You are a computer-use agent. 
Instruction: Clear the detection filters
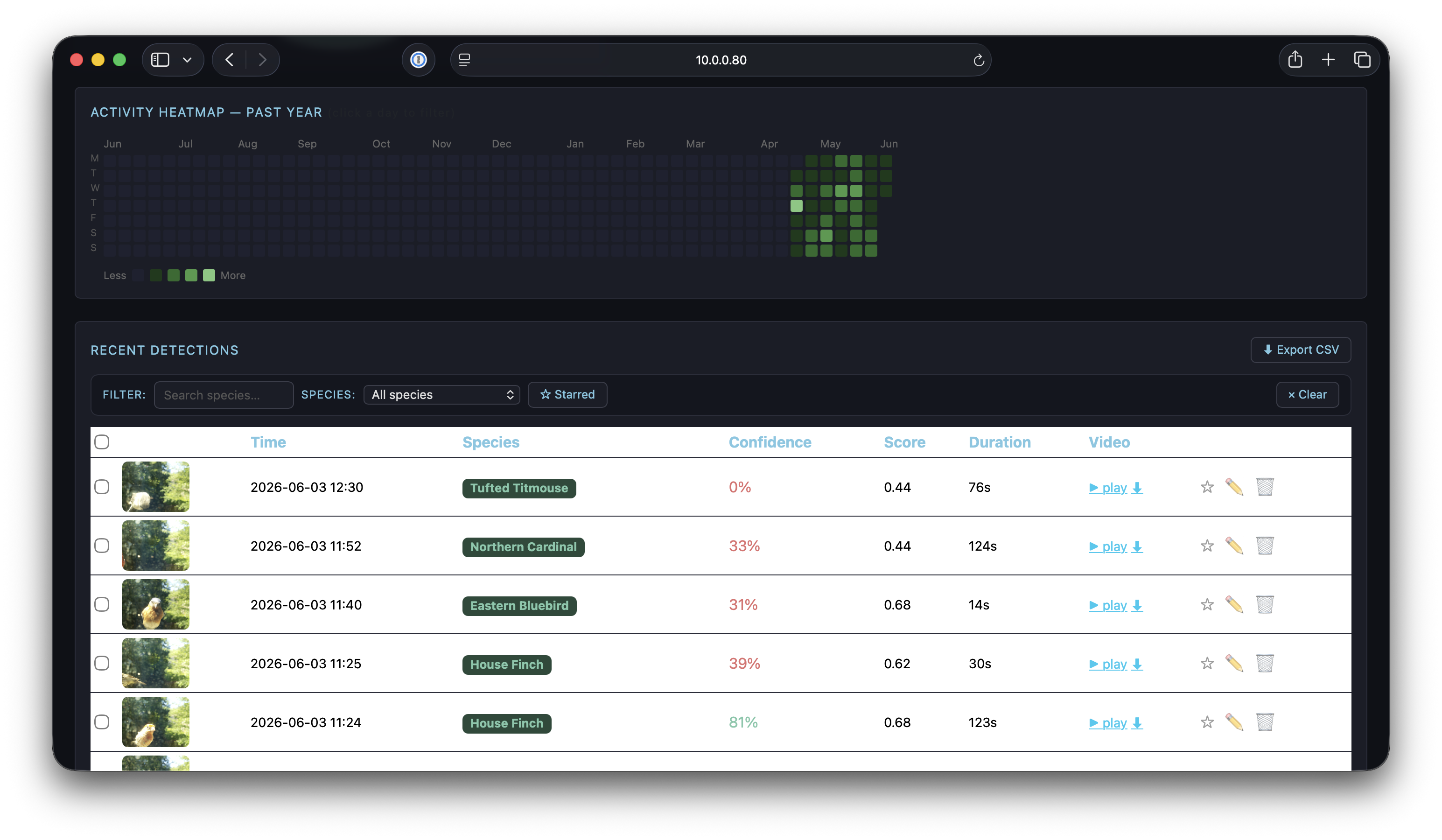tap(1308, 395)
